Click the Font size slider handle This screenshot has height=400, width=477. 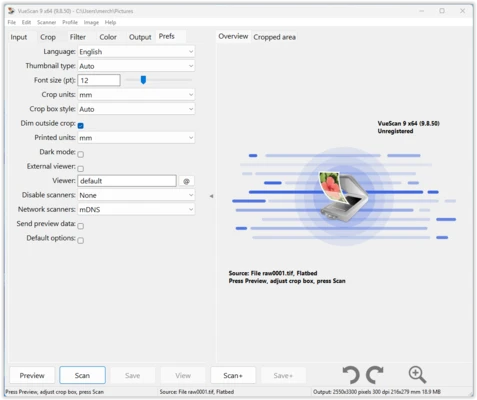click(x=143, y=80)
